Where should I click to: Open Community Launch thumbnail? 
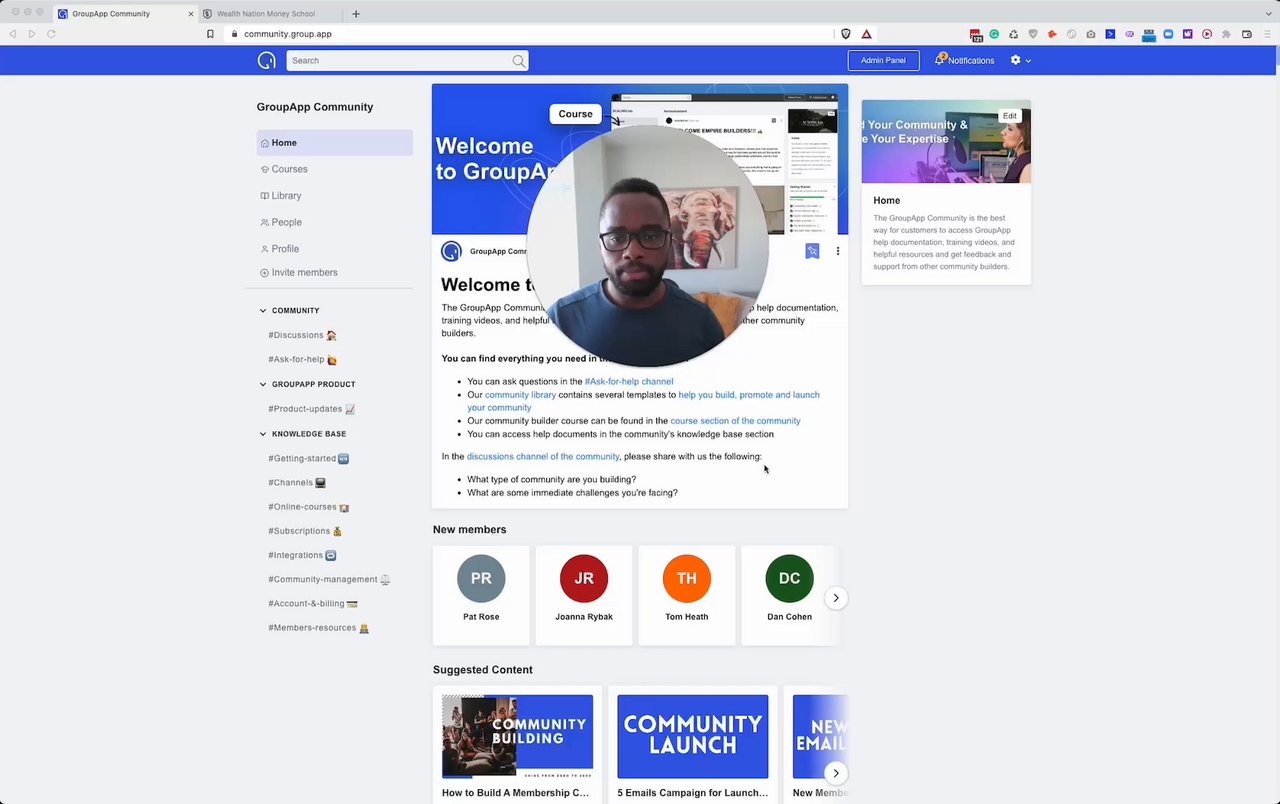click(x=693, y=736)
